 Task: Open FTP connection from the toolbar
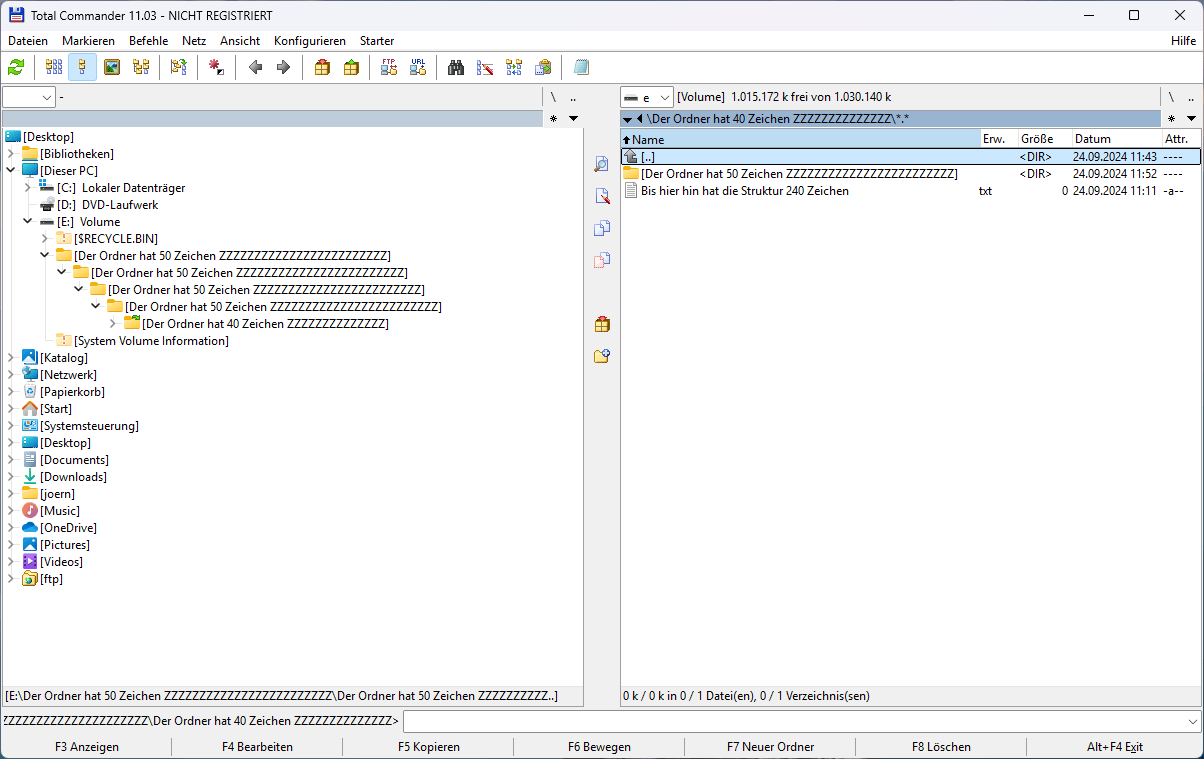tap(389, 67)
